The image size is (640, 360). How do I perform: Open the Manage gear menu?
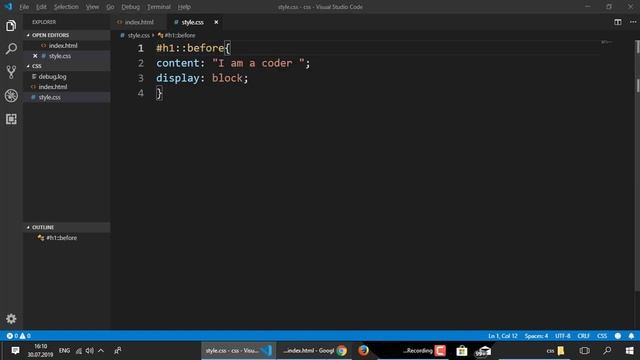pyautogui.click(x=11, y=318)
